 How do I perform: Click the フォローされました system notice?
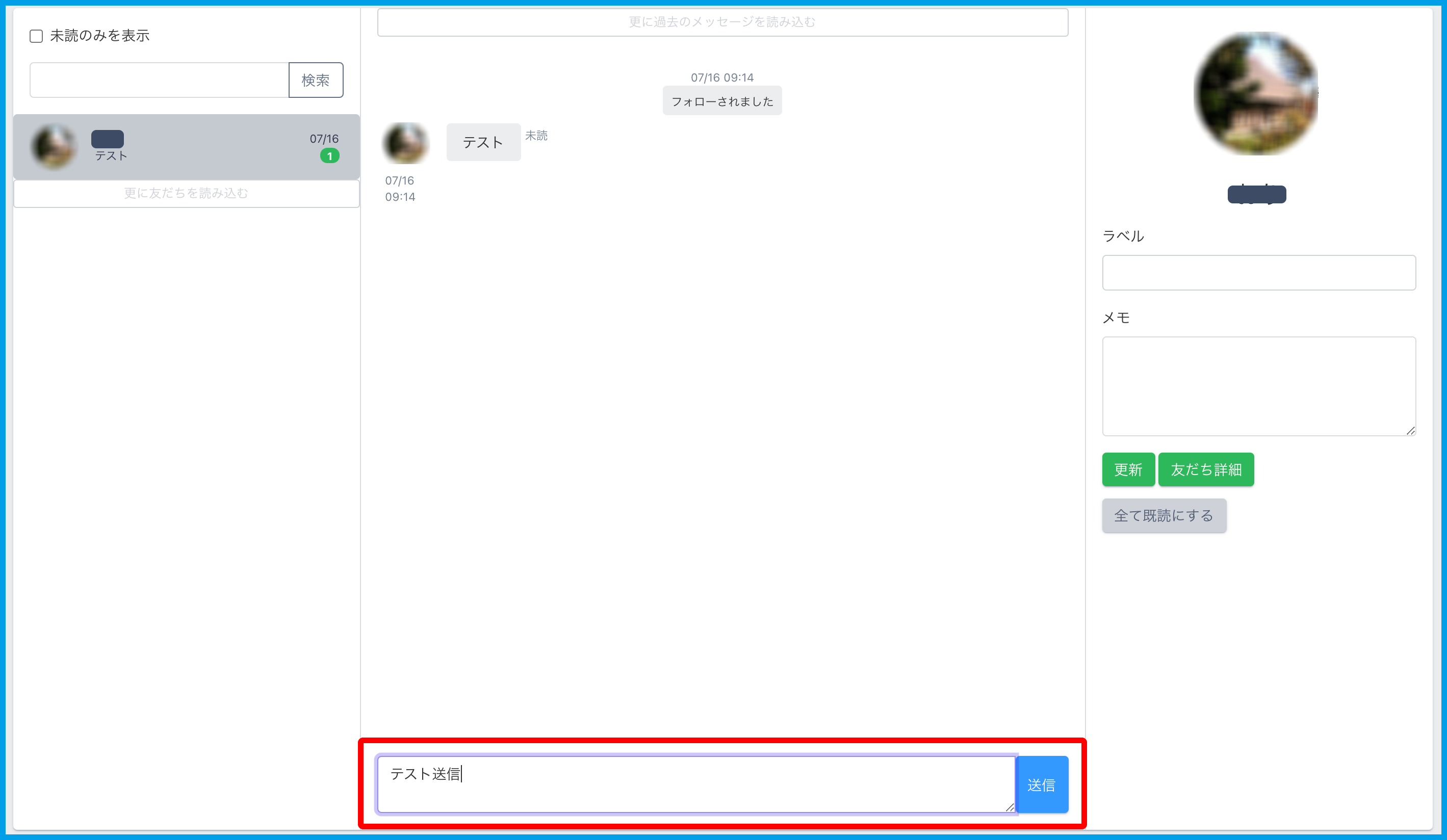coord(722,101)
